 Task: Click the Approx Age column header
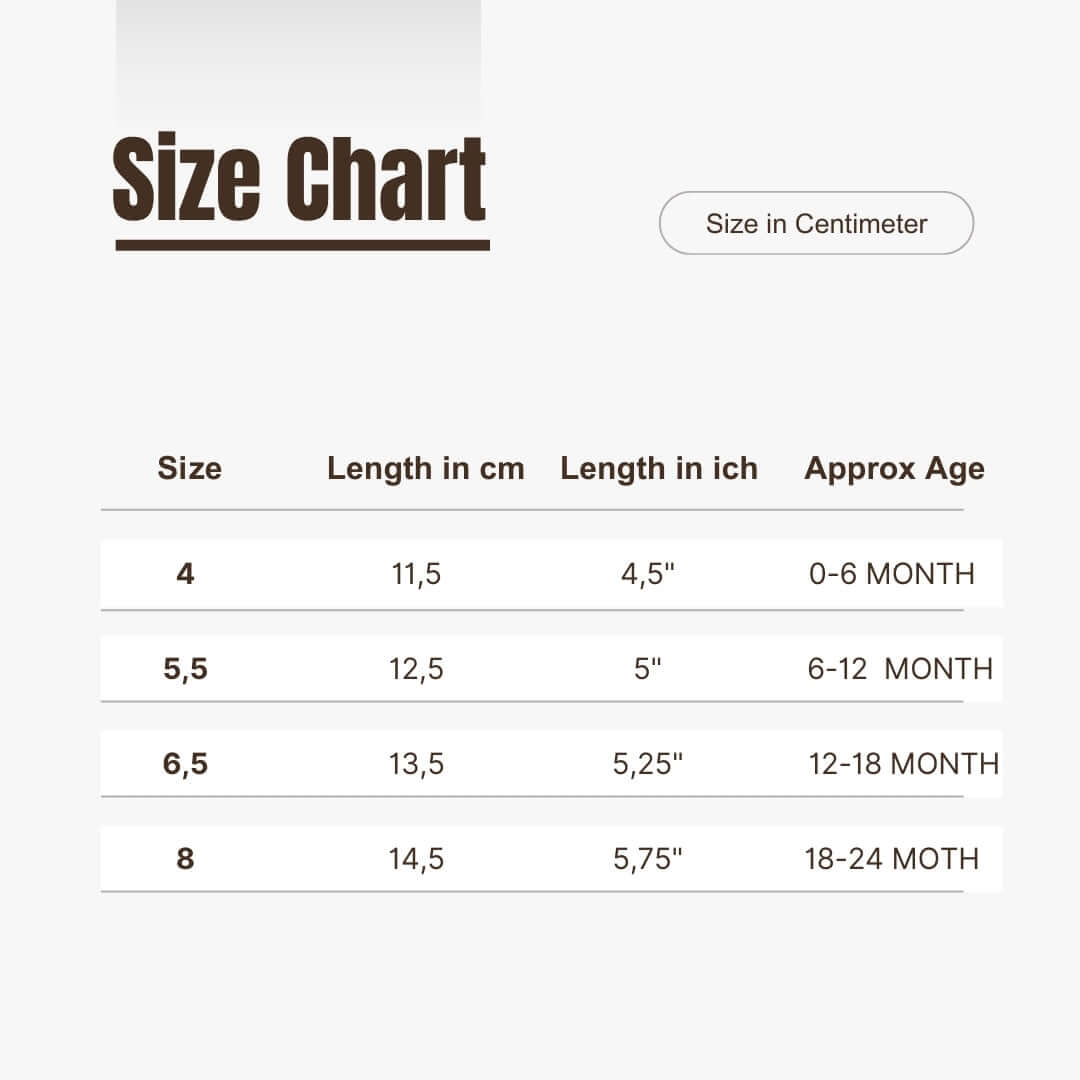pos(894,468)
